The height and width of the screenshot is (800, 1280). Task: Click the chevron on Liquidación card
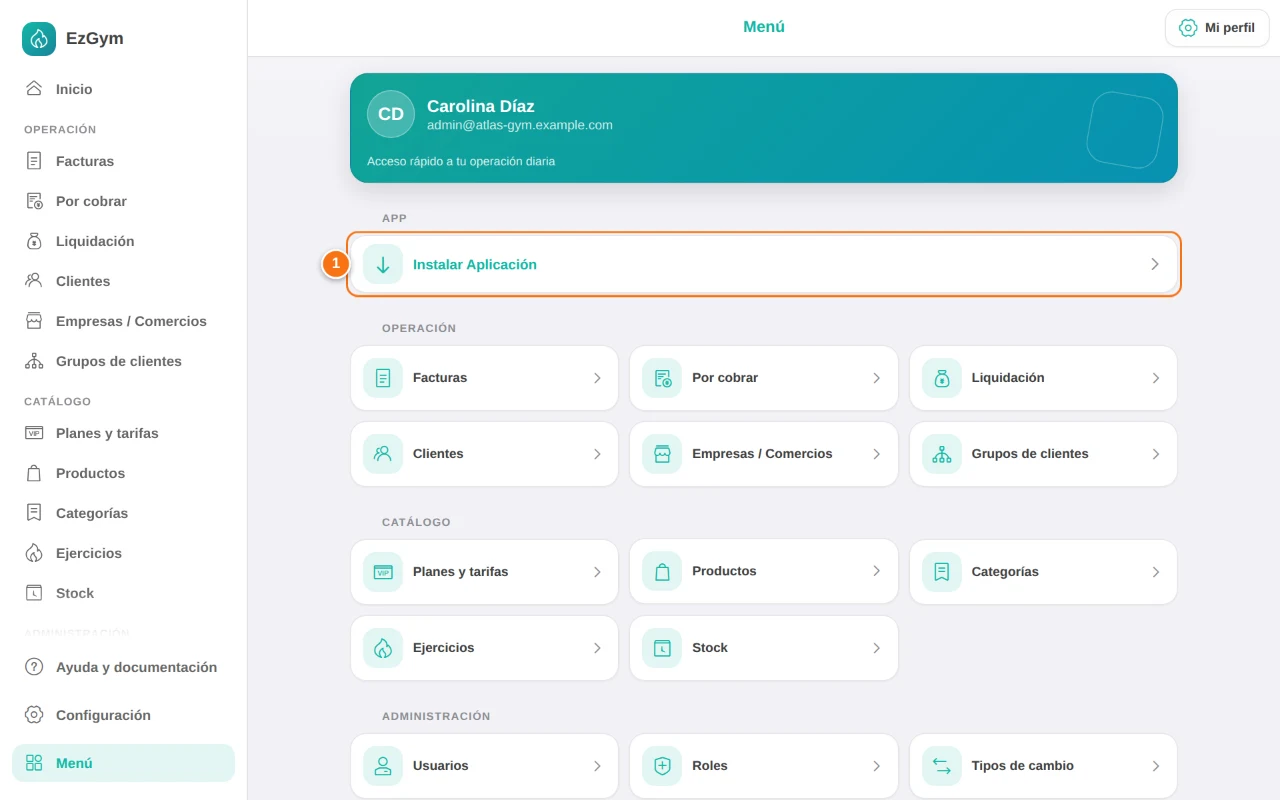1155,378
